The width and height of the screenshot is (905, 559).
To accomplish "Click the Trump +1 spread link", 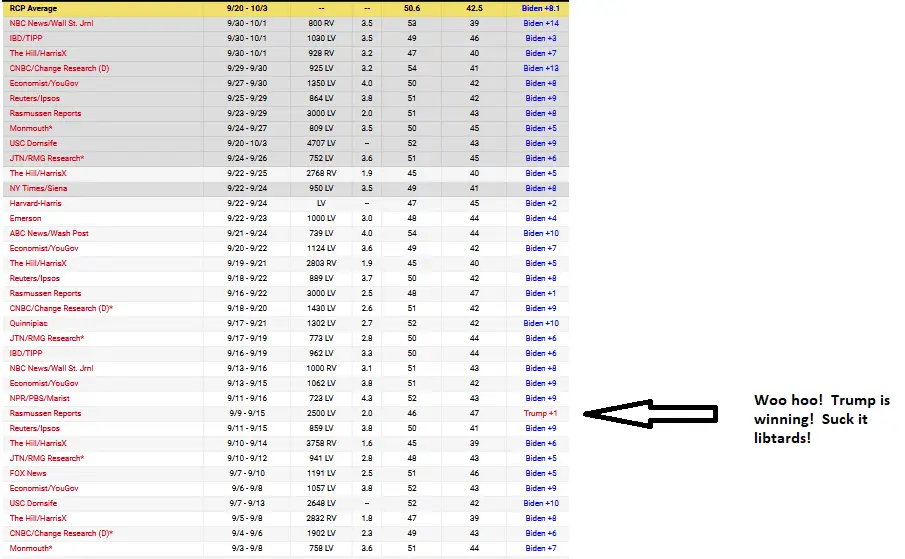I will pos(541,413).
